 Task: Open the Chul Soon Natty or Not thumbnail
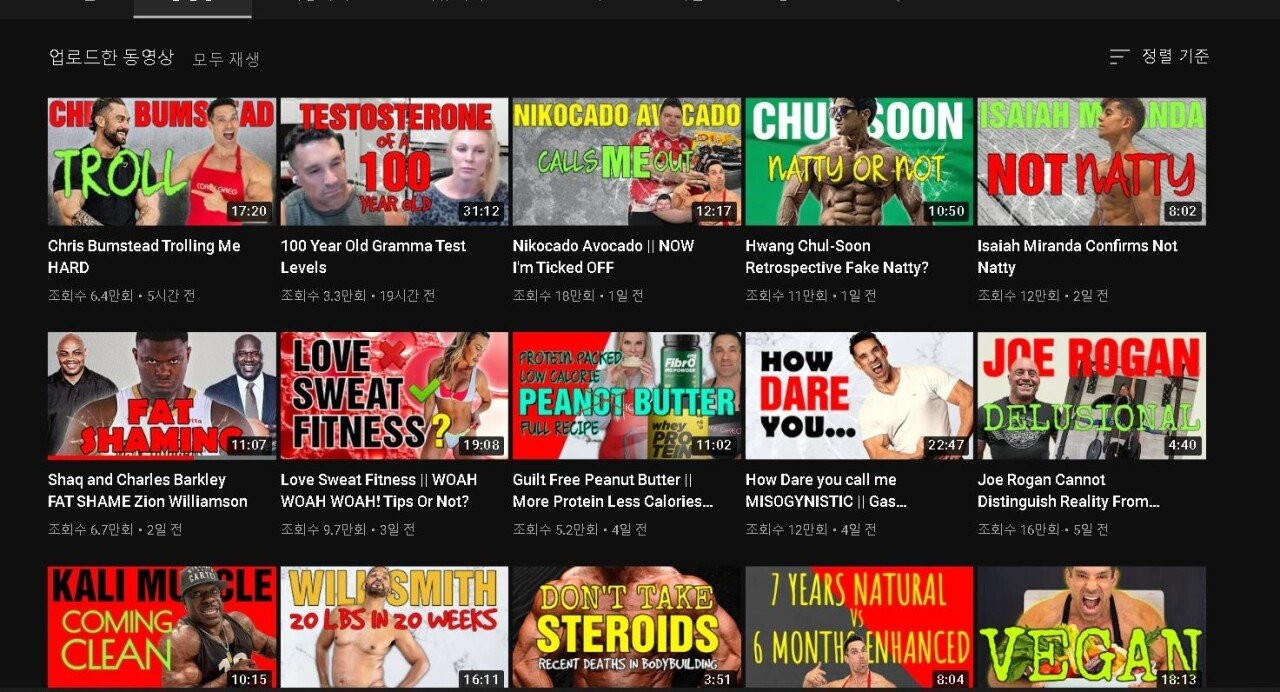[858, 161]
